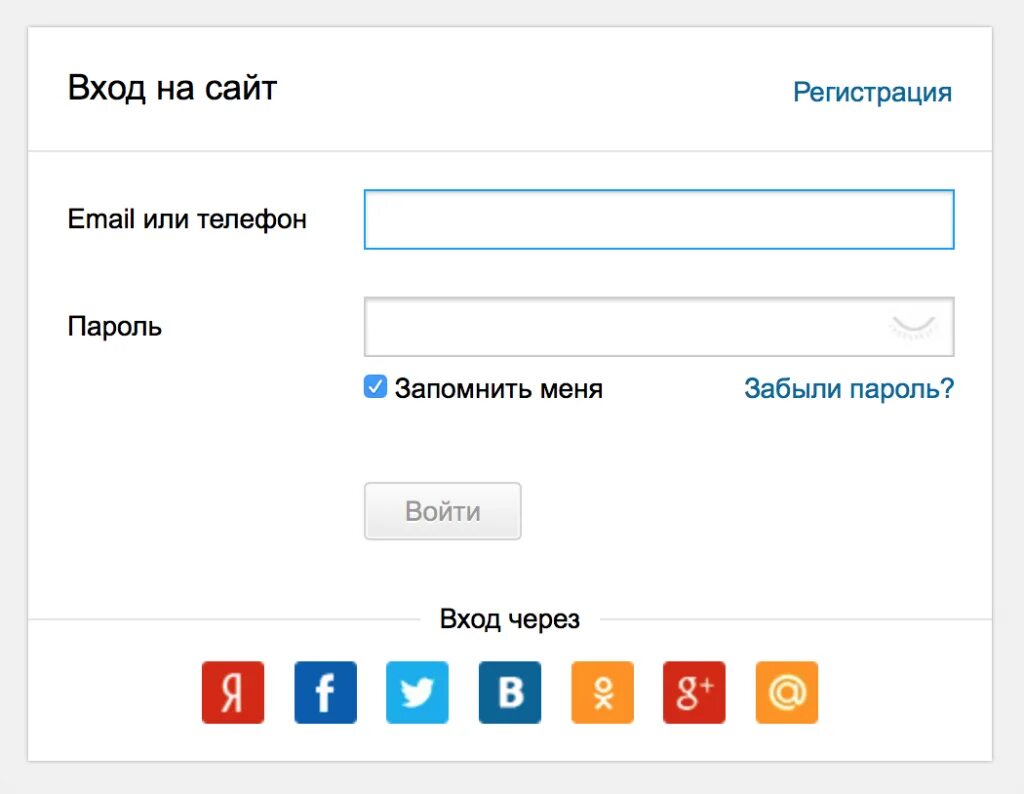Click the "Вход через" section caption
1024x794 pixels.
(x=509, y=619)
